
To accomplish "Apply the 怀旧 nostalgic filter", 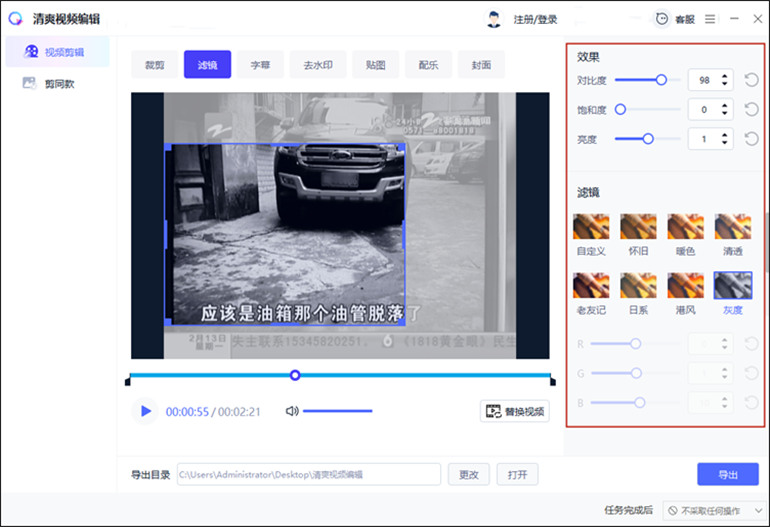I will 638,226.
